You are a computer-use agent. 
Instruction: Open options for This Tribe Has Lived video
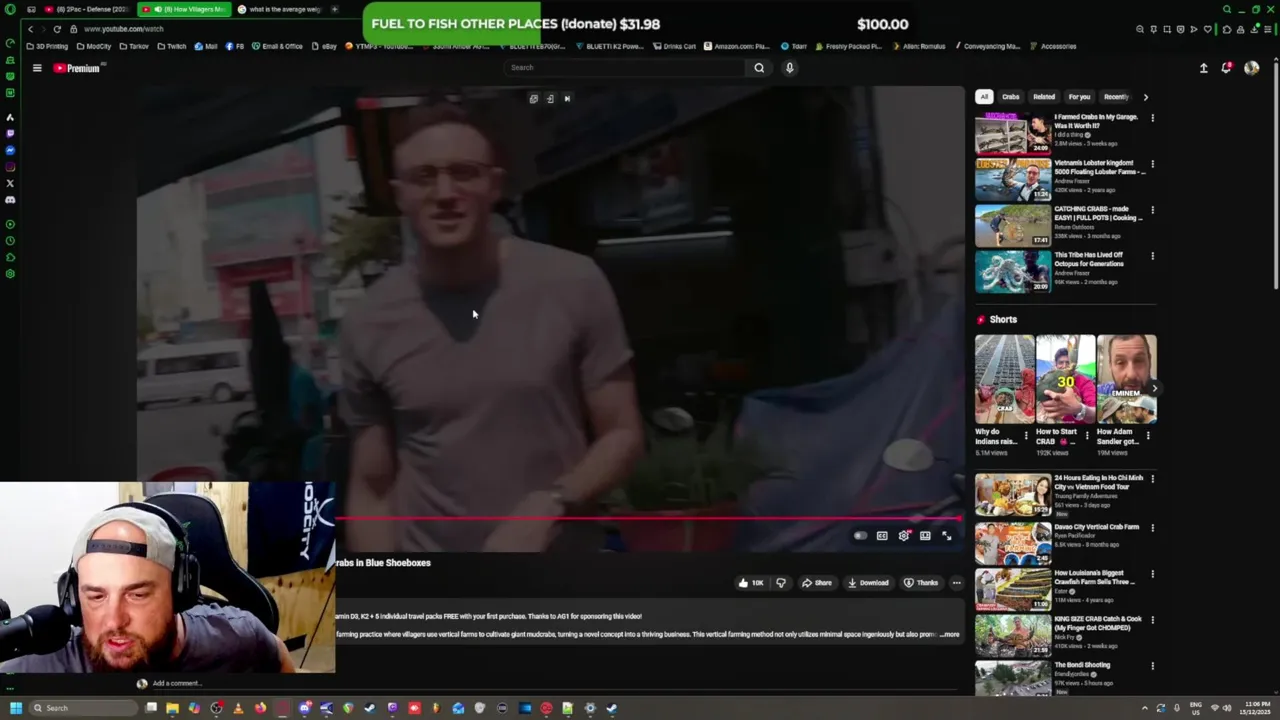click(1152, 256)
